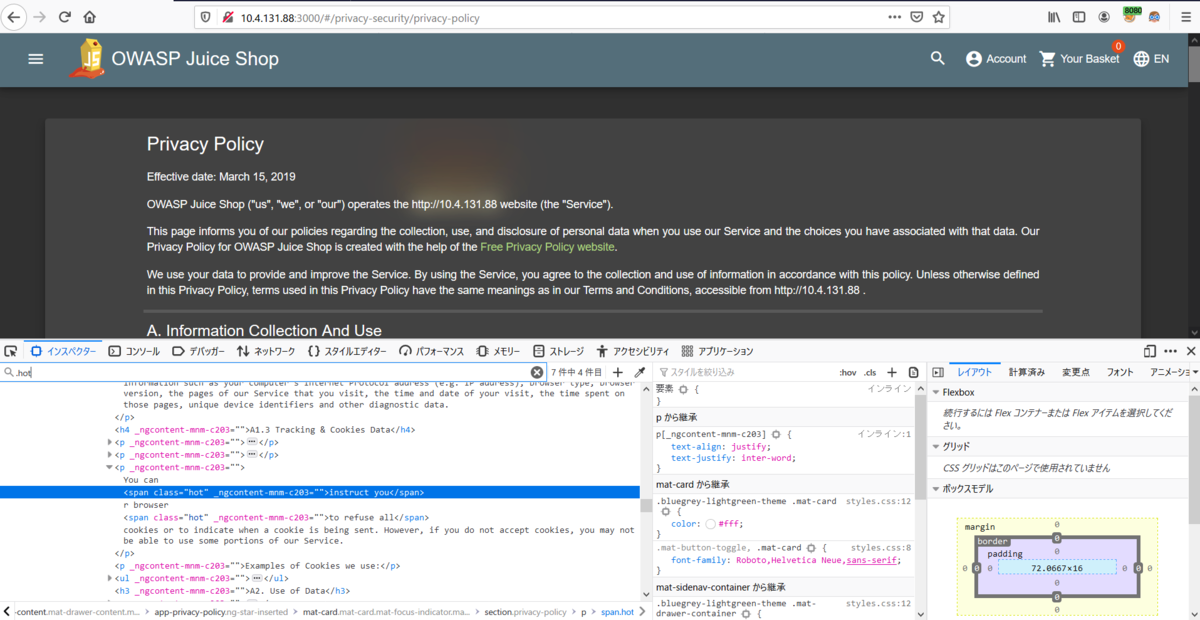Click the print media simulation toggle icon
The width and height of the screenshot is (1200, 620).
[913, 372]
